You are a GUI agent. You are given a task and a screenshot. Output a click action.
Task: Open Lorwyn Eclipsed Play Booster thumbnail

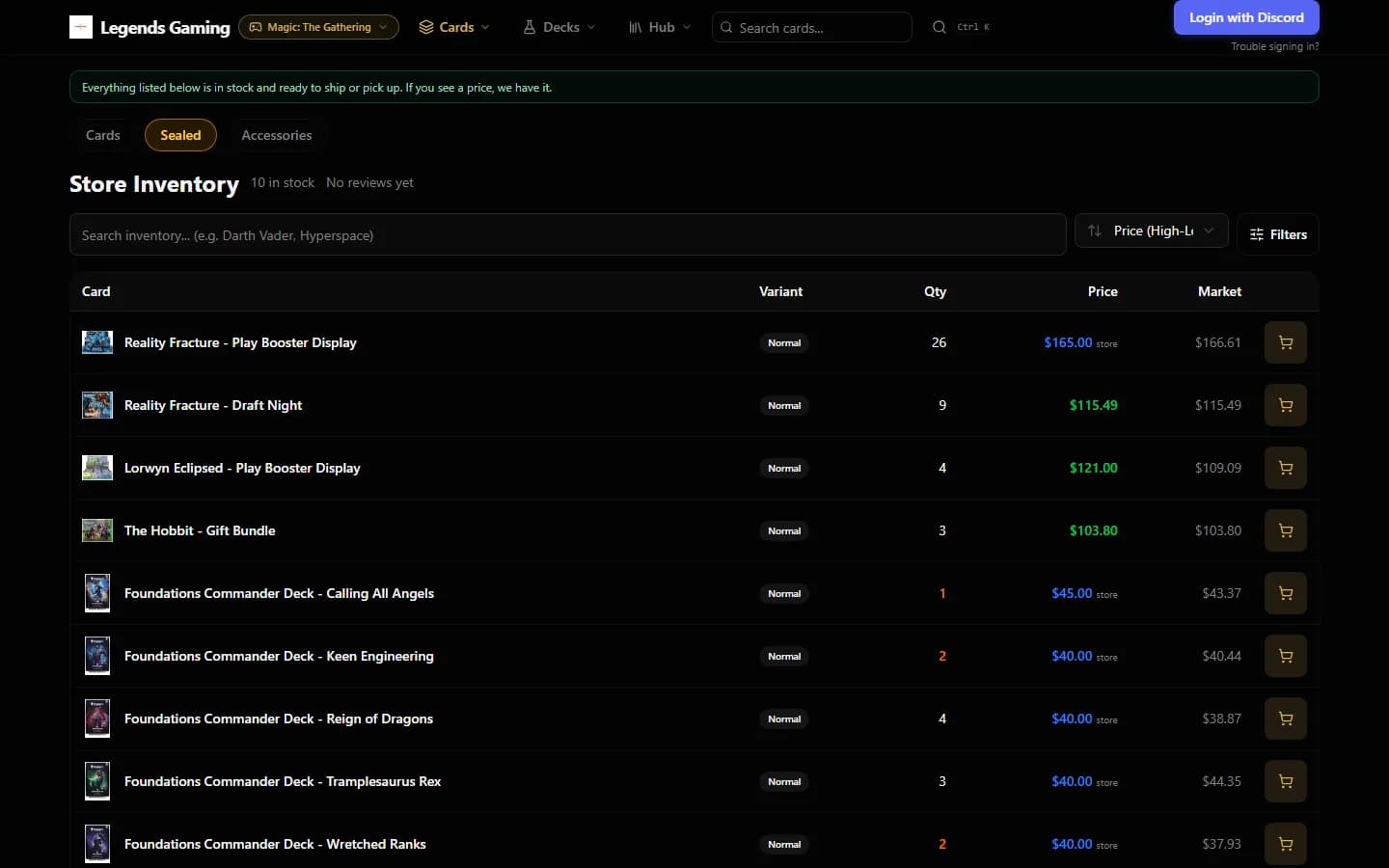coord(97,468)
